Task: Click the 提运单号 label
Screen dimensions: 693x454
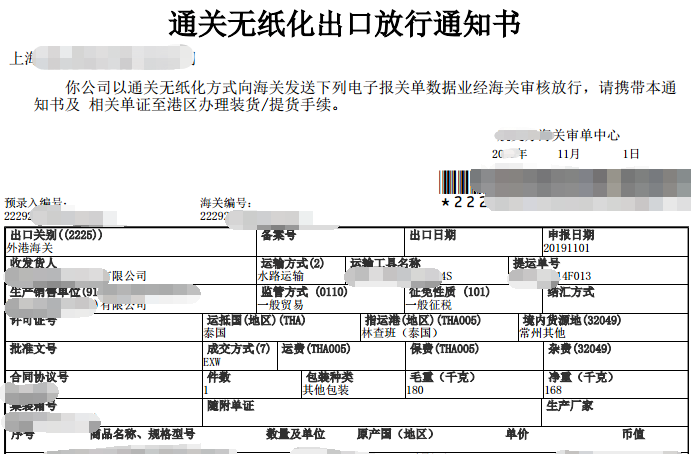Action: click(536, 263)
